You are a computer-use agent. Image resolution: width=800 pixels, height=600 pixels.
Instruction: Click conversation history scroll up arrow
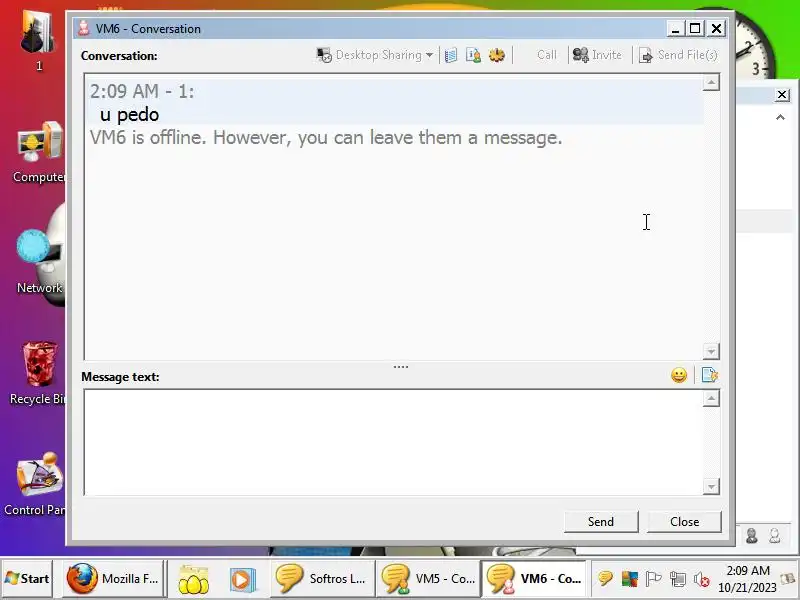tap(711, 83)
